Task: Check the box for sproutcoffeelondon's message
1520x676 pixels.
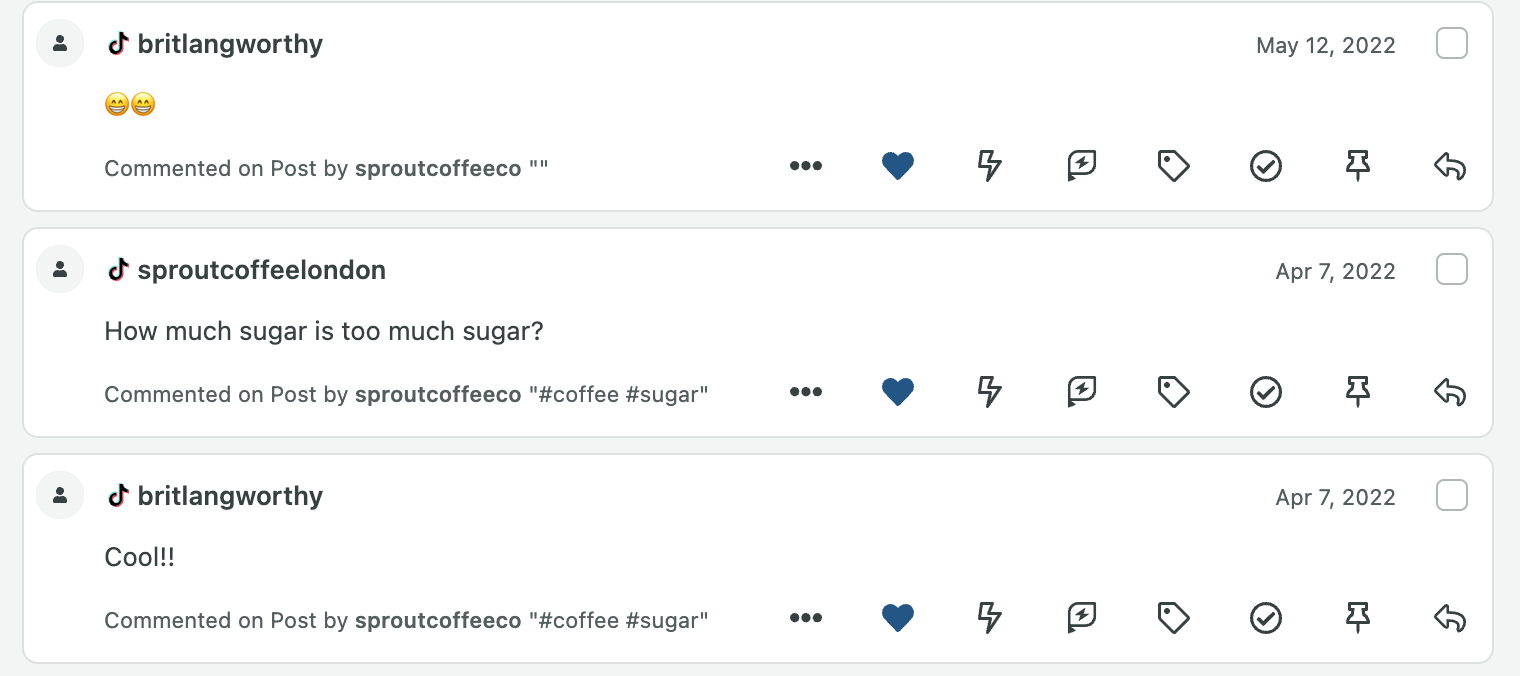Action: [x=1452, y=270]
